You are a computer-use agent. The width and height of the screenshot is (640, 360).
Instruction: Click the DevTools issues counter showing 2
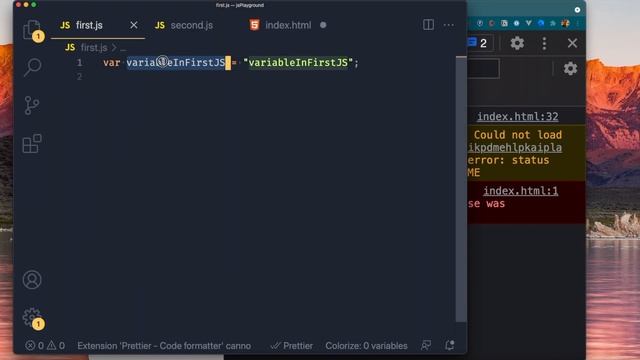(479, 43)
